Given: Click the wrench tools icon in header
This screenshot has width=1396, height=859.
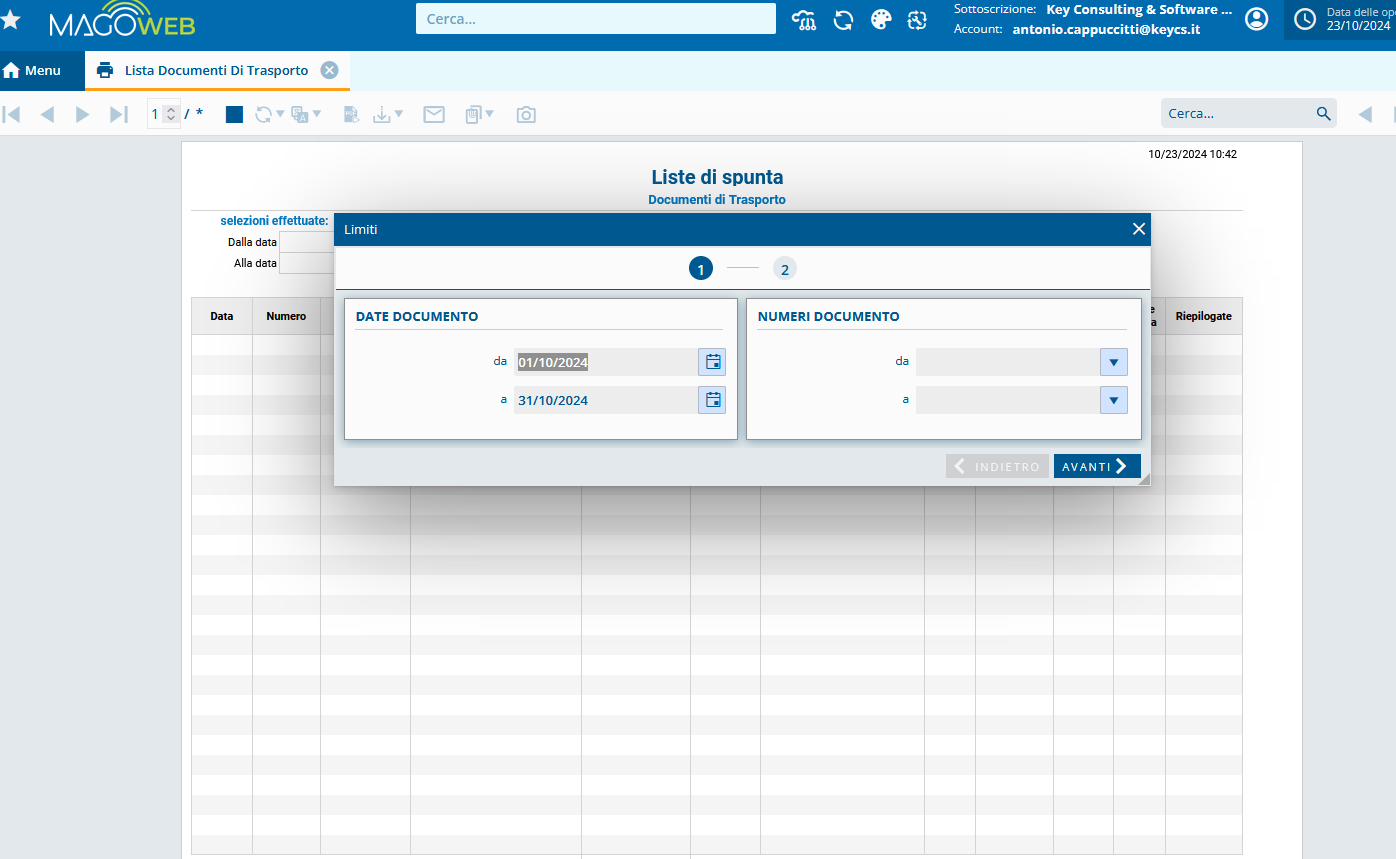Looking at the screenshot, I should click(x=917, y=20).
